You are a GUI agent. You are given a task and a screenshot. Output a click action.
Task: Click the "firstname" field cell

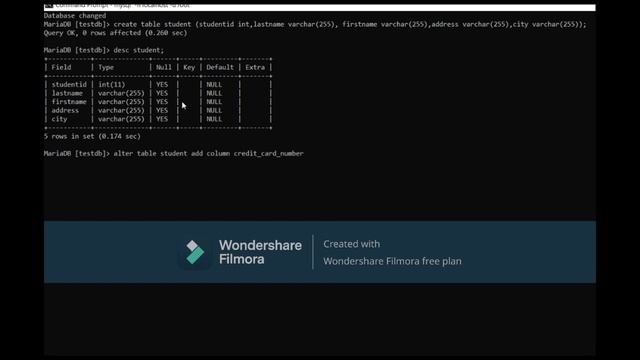69,102
